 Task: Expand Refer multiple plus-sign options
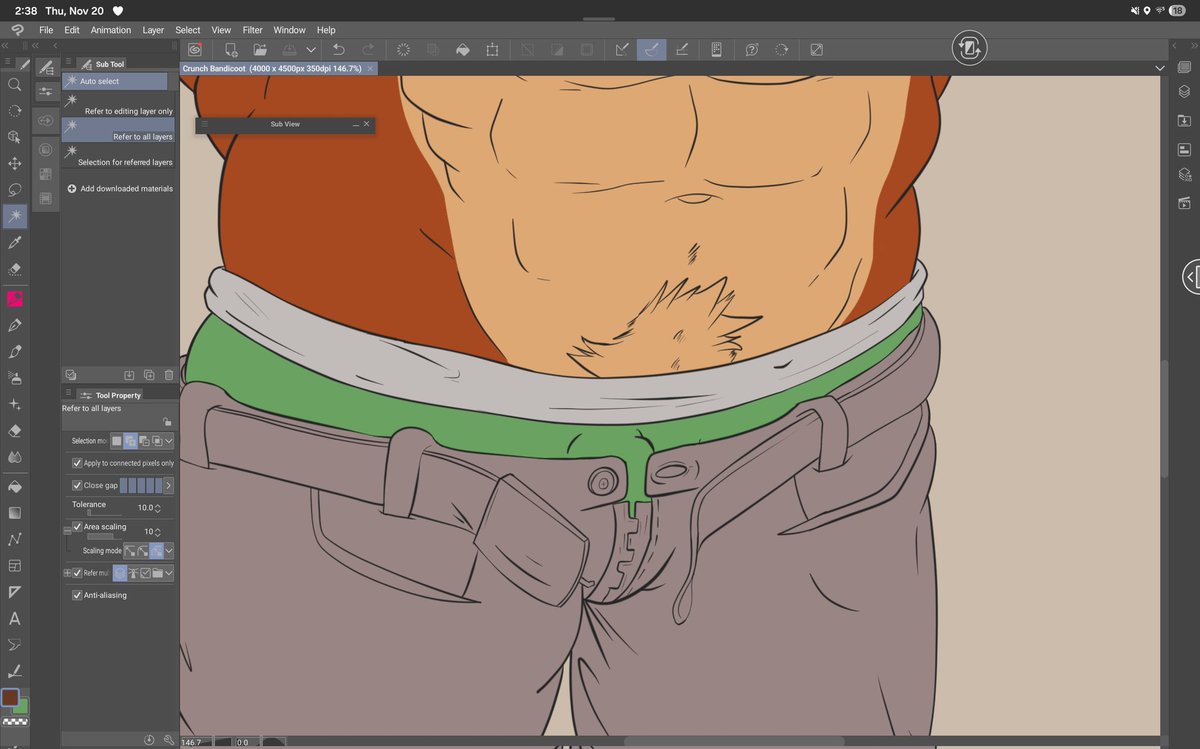coord(67,573)
